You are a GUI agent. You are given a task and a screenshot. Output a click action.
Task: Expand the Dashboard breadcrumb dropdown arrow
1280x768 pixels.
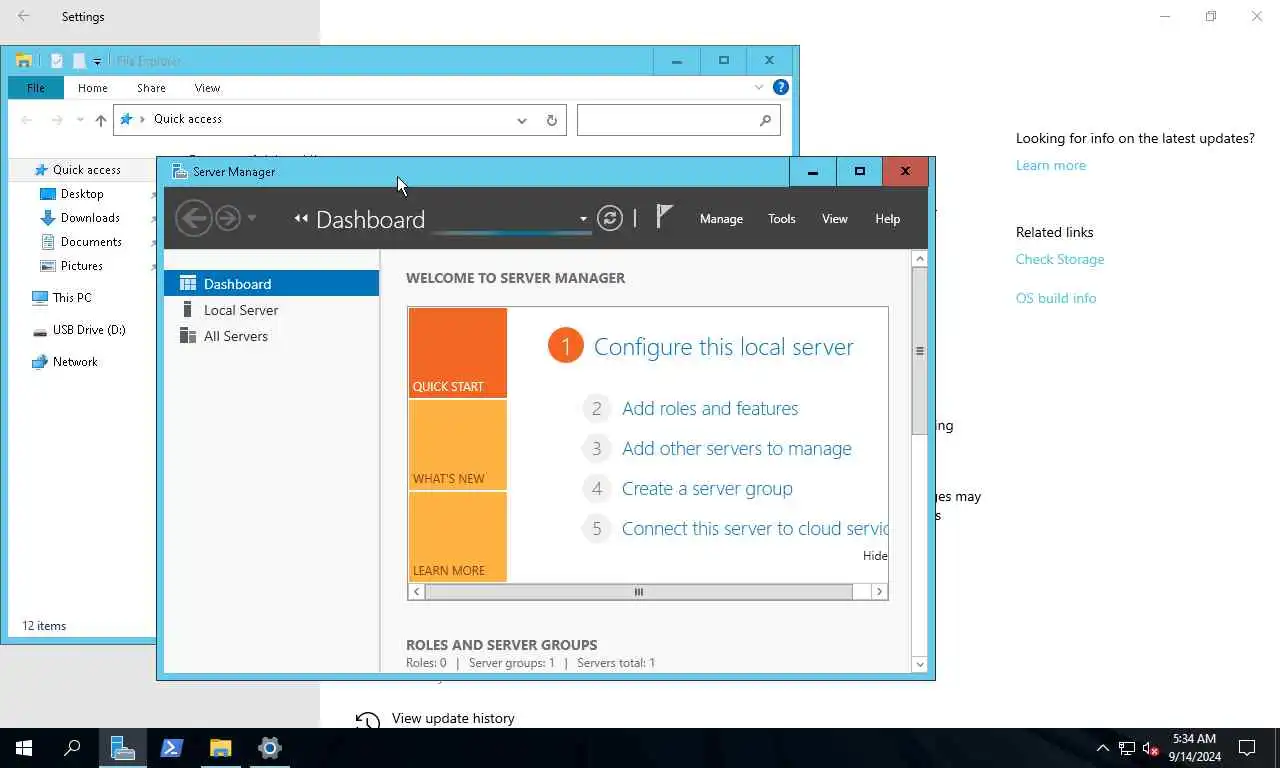click(x=583, y=219)
